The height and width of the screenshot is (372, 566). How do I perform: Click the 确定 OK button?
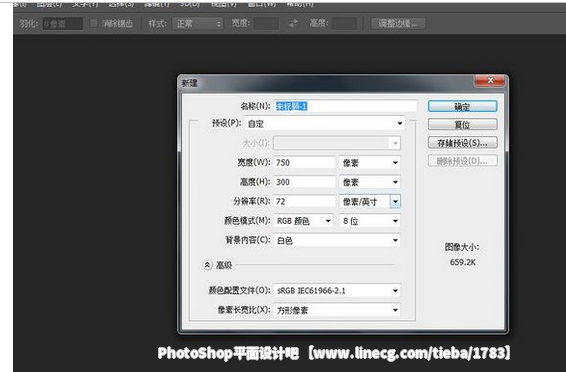coord(462,106)
